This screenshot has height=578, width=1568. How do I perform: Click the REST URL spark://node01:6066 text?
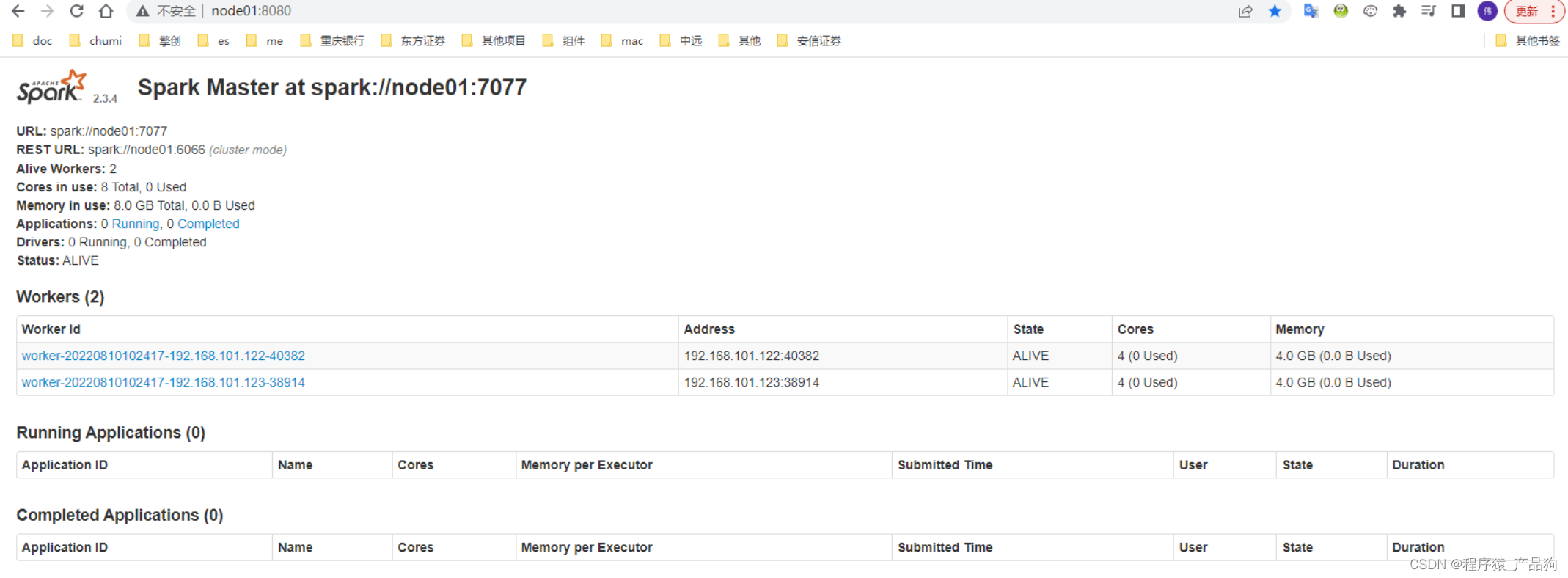[x=147, y=150]
